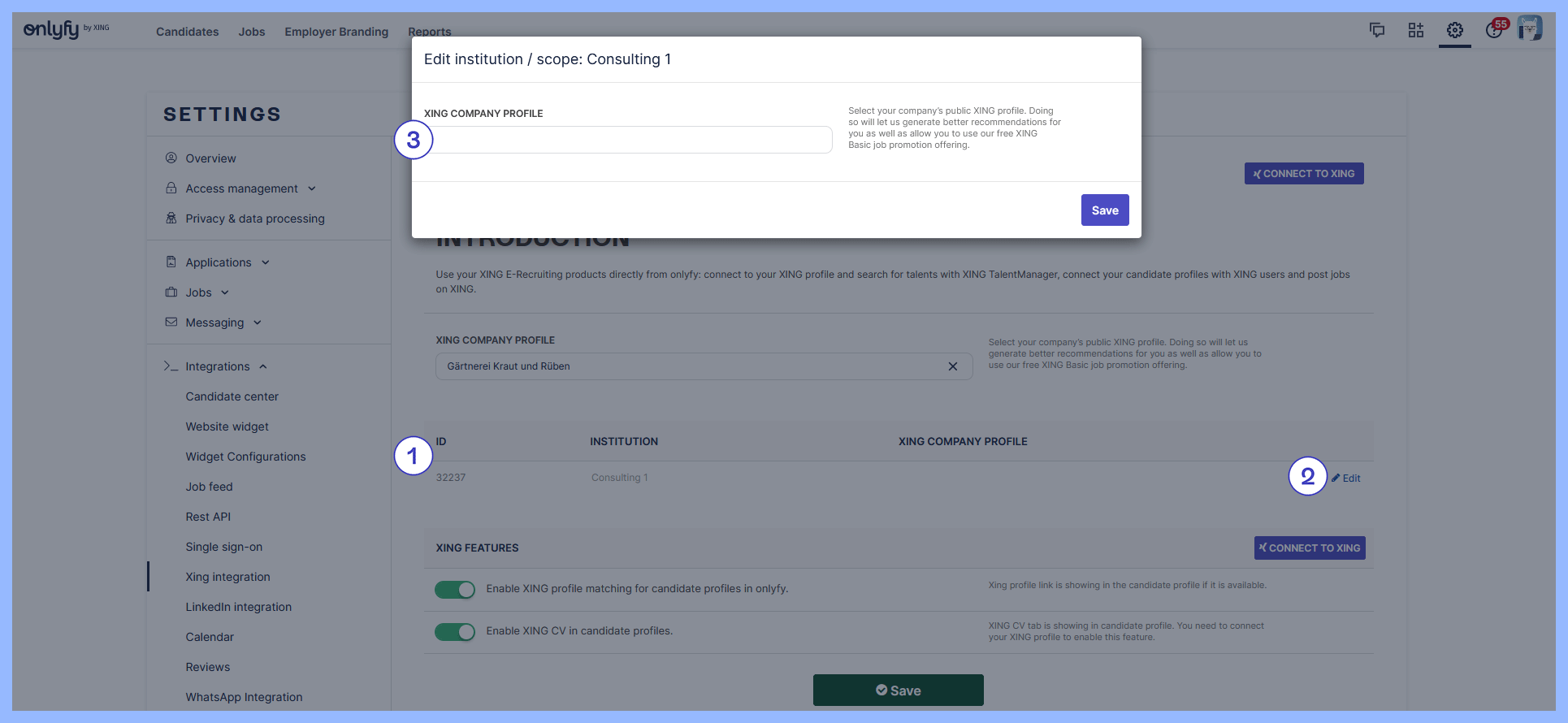Open the user avatar menu
Screen dimensions: 1568x723
click(x=1530, y=28)
